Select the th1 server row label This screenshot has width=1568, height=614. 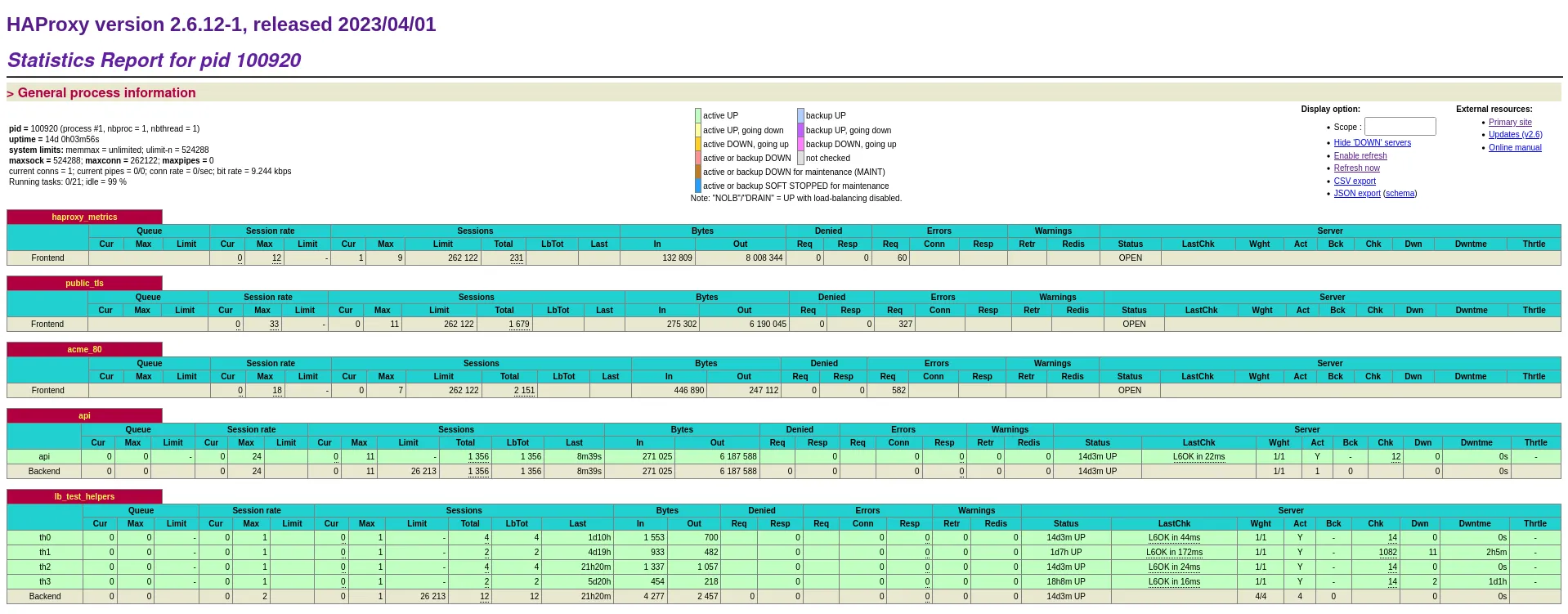[45, 553]
